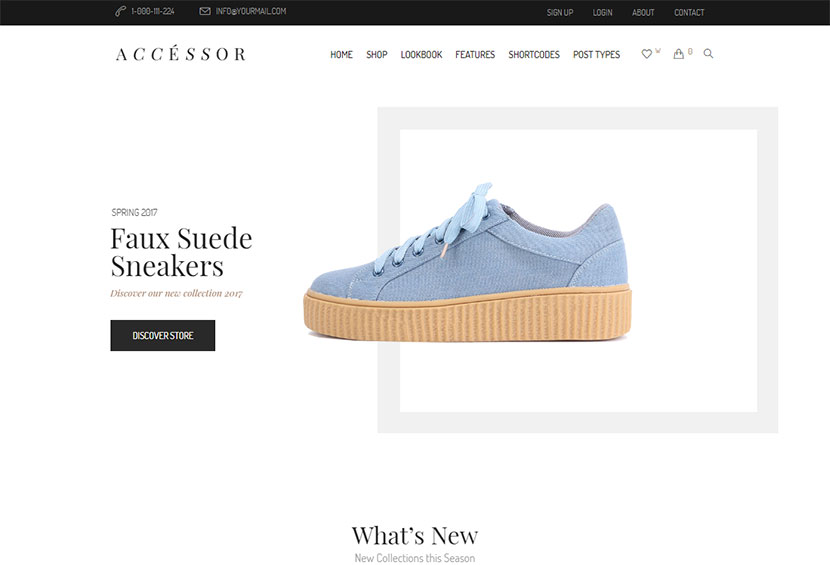The image size is (830, 565).
Task: Open the Home menu item
Action: tap(341, 55)
